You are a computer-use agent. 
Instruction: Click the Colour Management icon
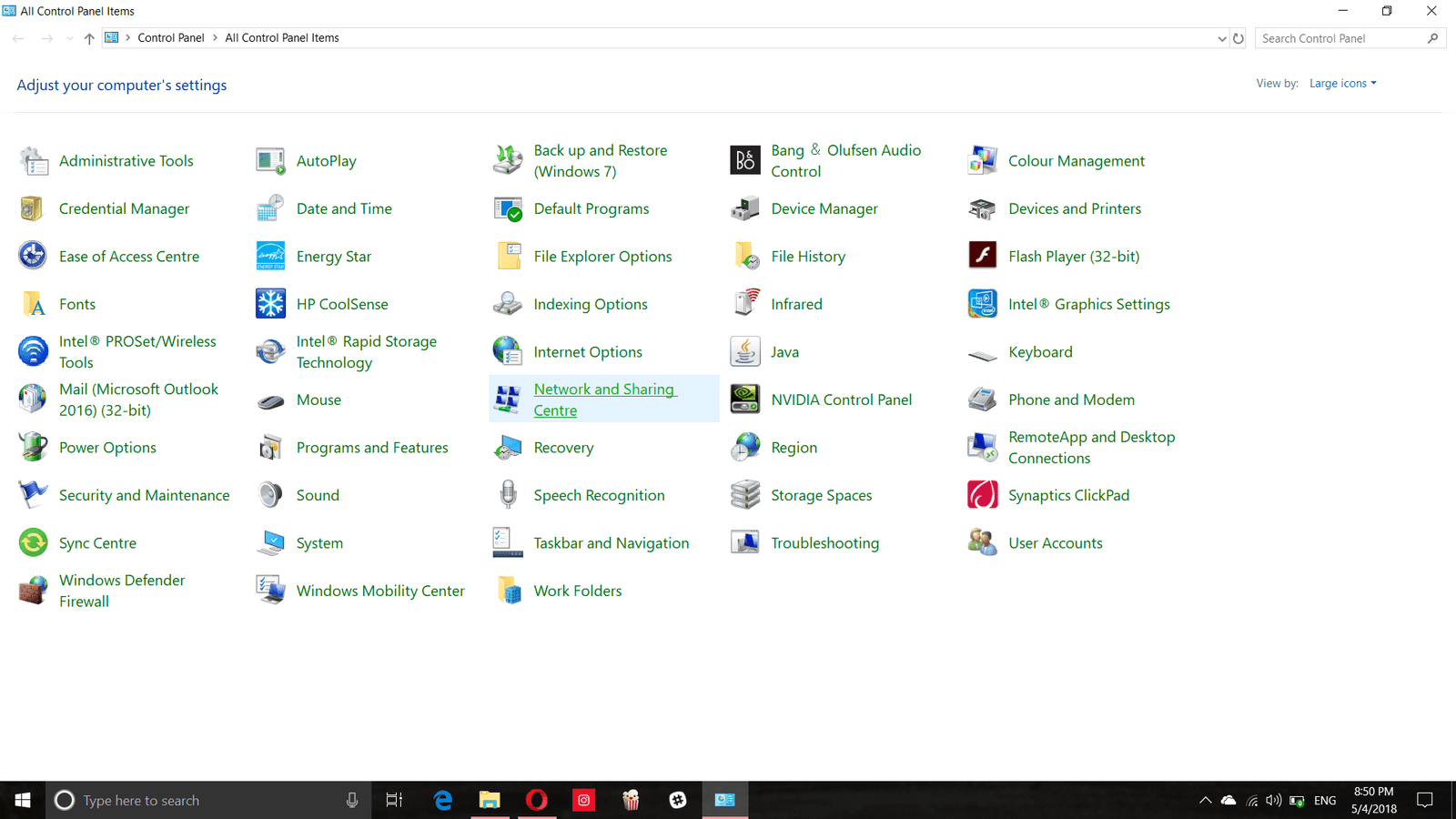point(983,161)
